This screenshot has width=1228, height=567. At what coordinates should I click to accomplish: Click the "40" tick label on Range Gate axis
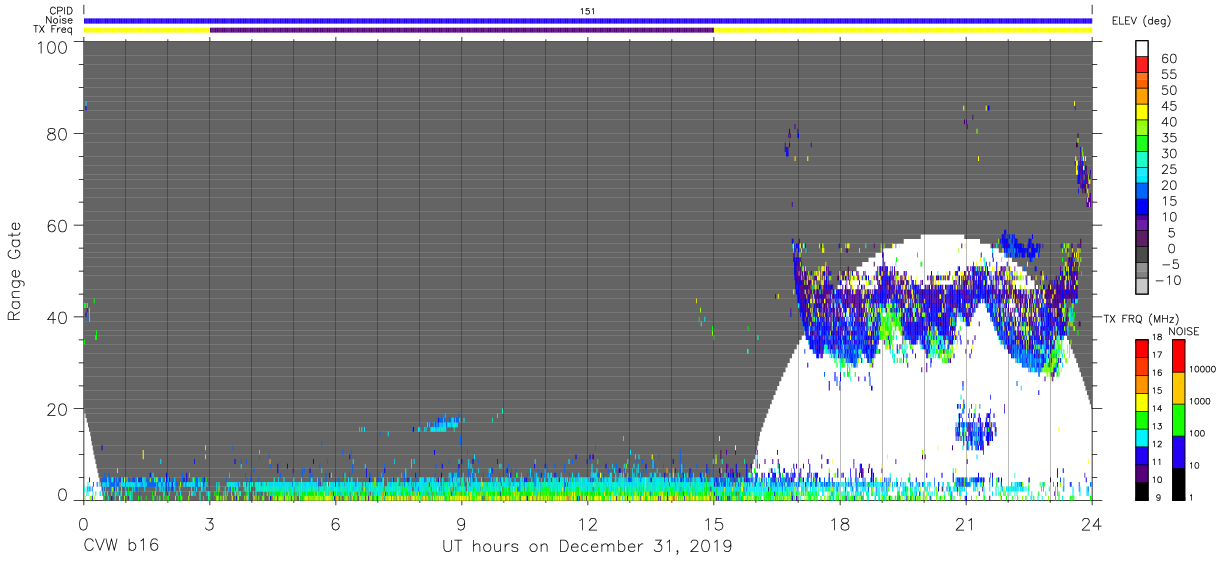pos(58,317)
